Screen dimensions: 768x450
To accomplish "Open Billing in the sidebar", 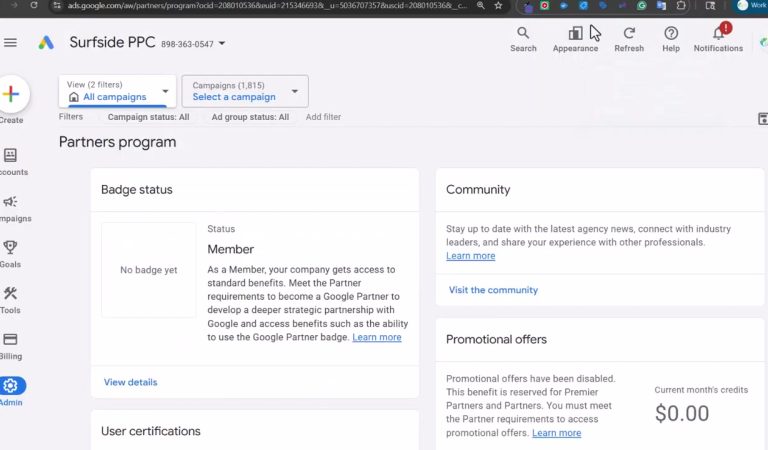I will 11,346.
